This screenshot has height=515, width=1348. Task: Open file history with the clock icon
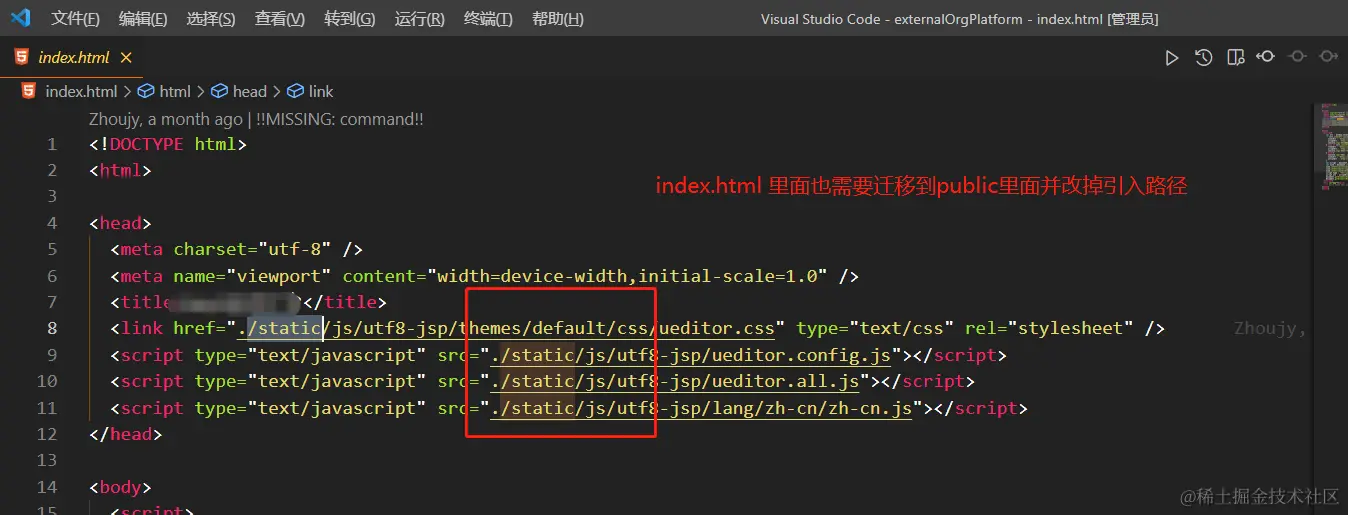(x=1204, y=58)
